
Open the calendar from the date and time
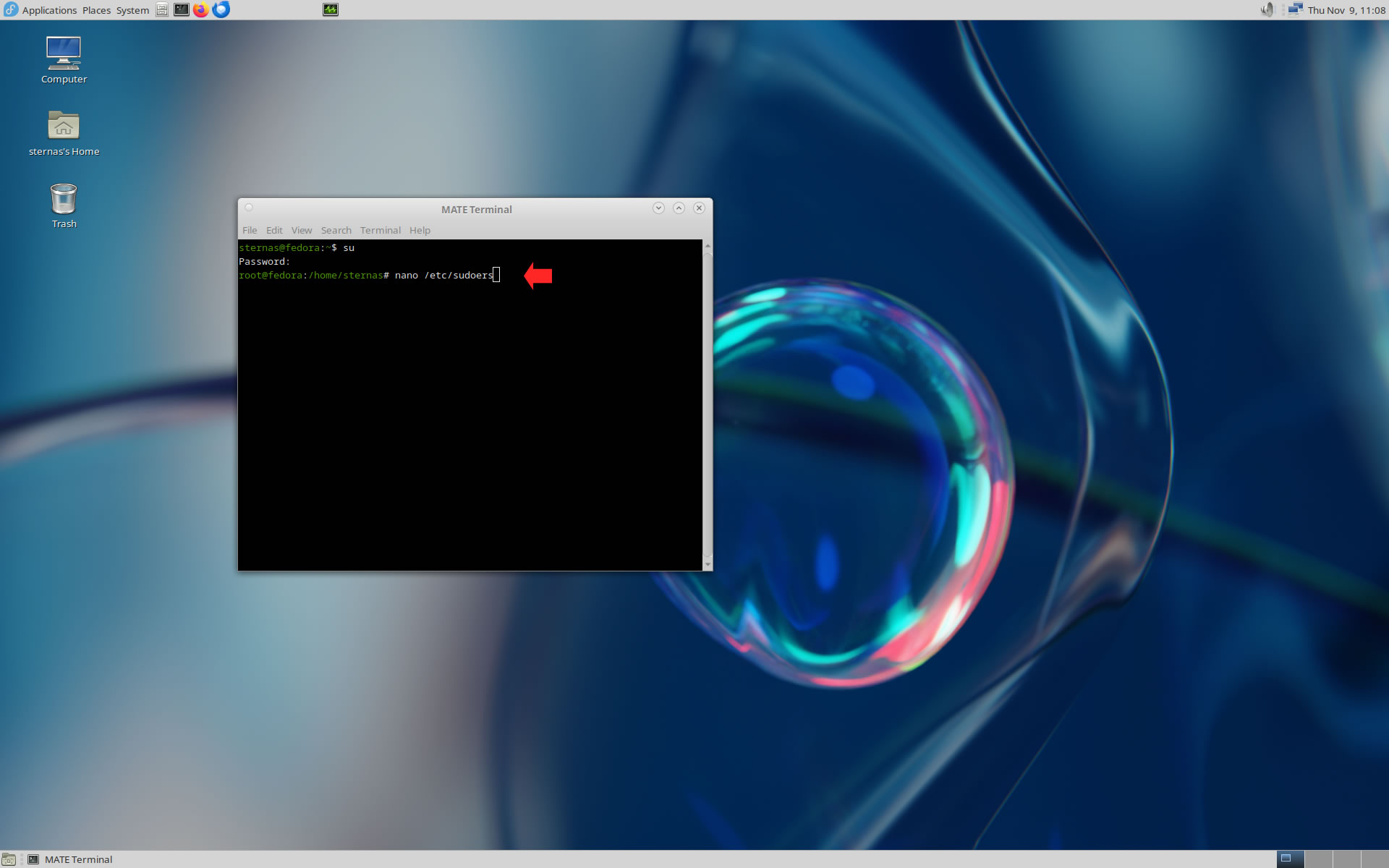coord(1346,10)
